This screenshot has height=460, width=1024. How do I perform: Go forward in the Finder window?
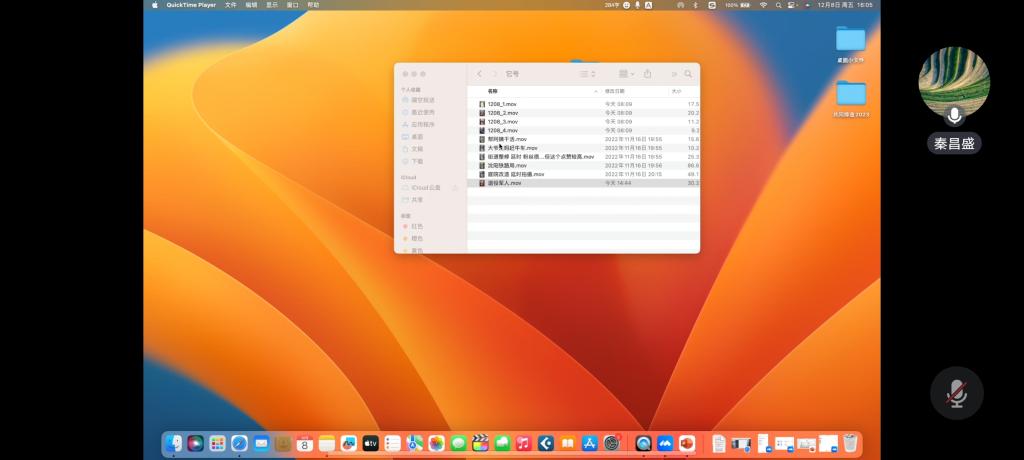click(x=494, y=74)
